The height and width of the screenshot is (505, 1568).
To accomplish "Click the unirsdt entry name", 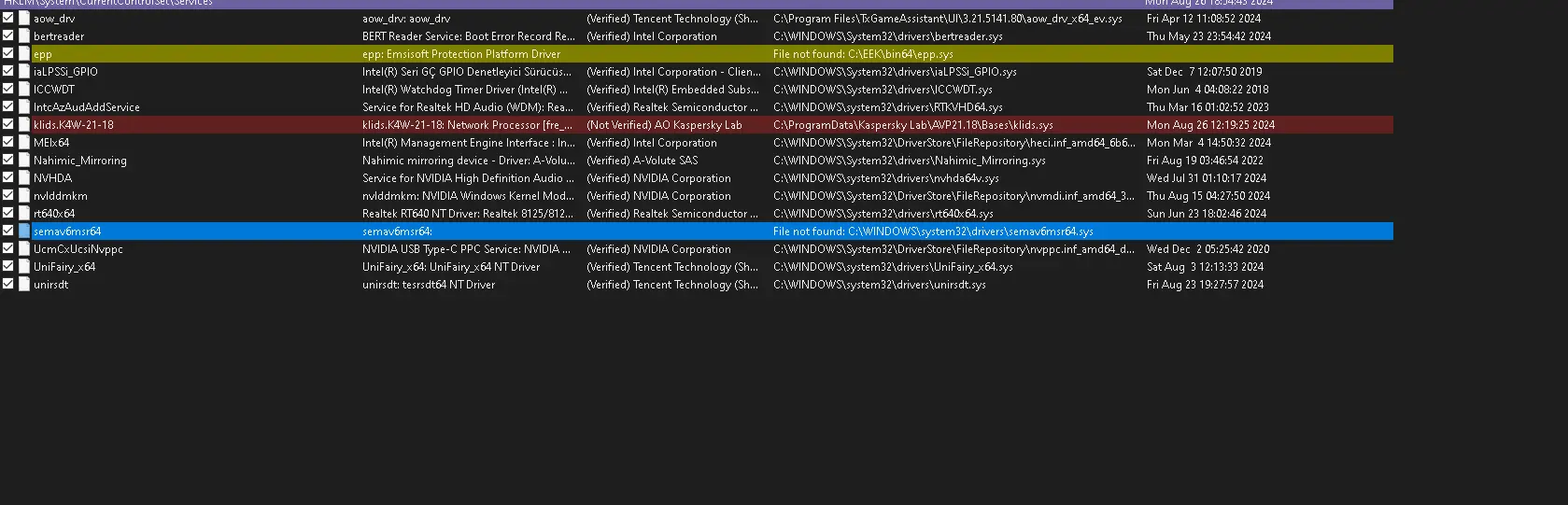I will click(x=50, y=285).
